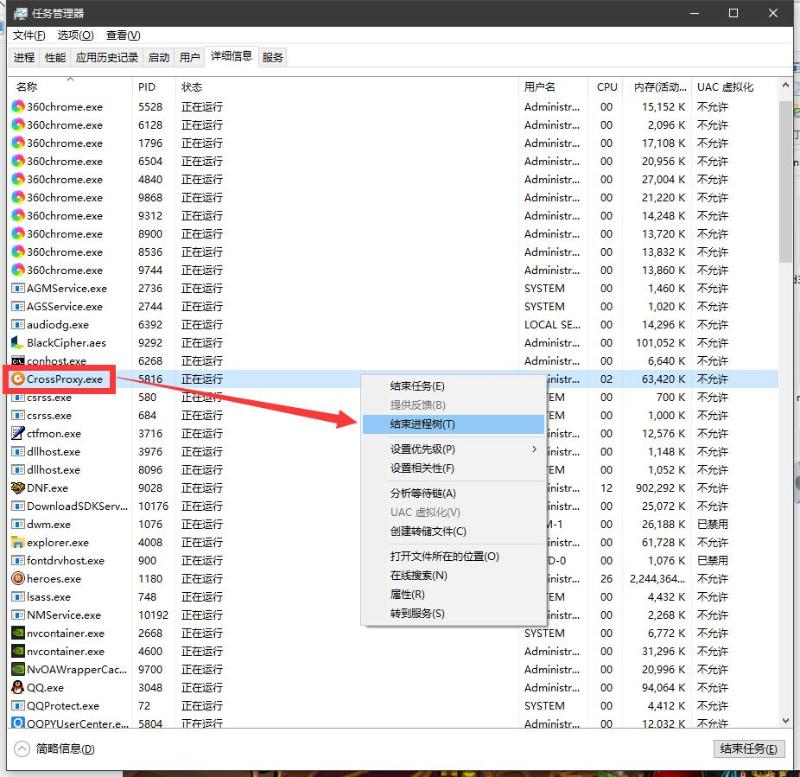This screenshot has height=777, width=800.
Task: Click the lsass.exe process icon
Action: click(18, 597)
